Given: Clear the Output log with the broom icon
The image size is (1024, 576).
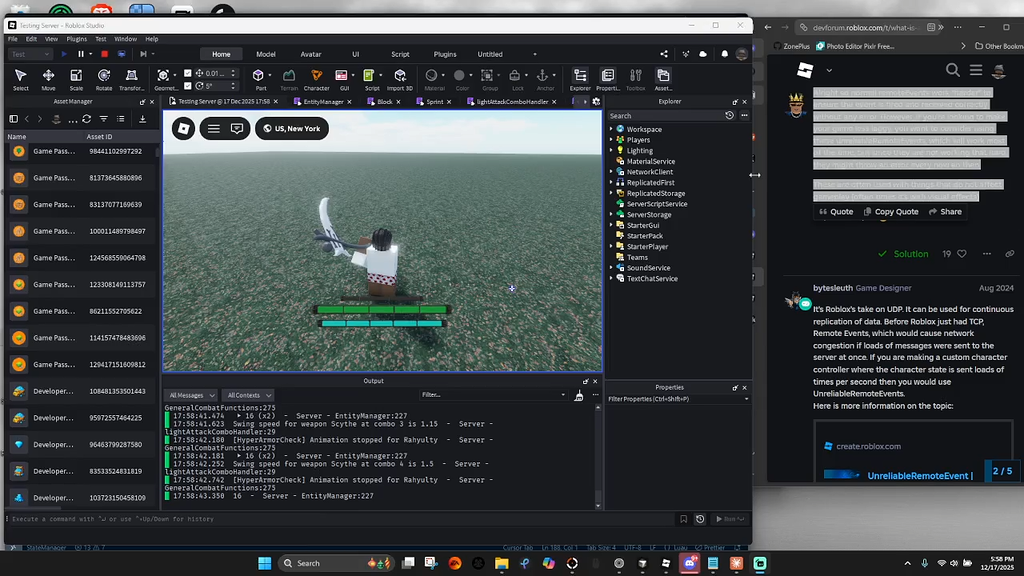Looking at the screenshot, I should click(x=580, y=395).
